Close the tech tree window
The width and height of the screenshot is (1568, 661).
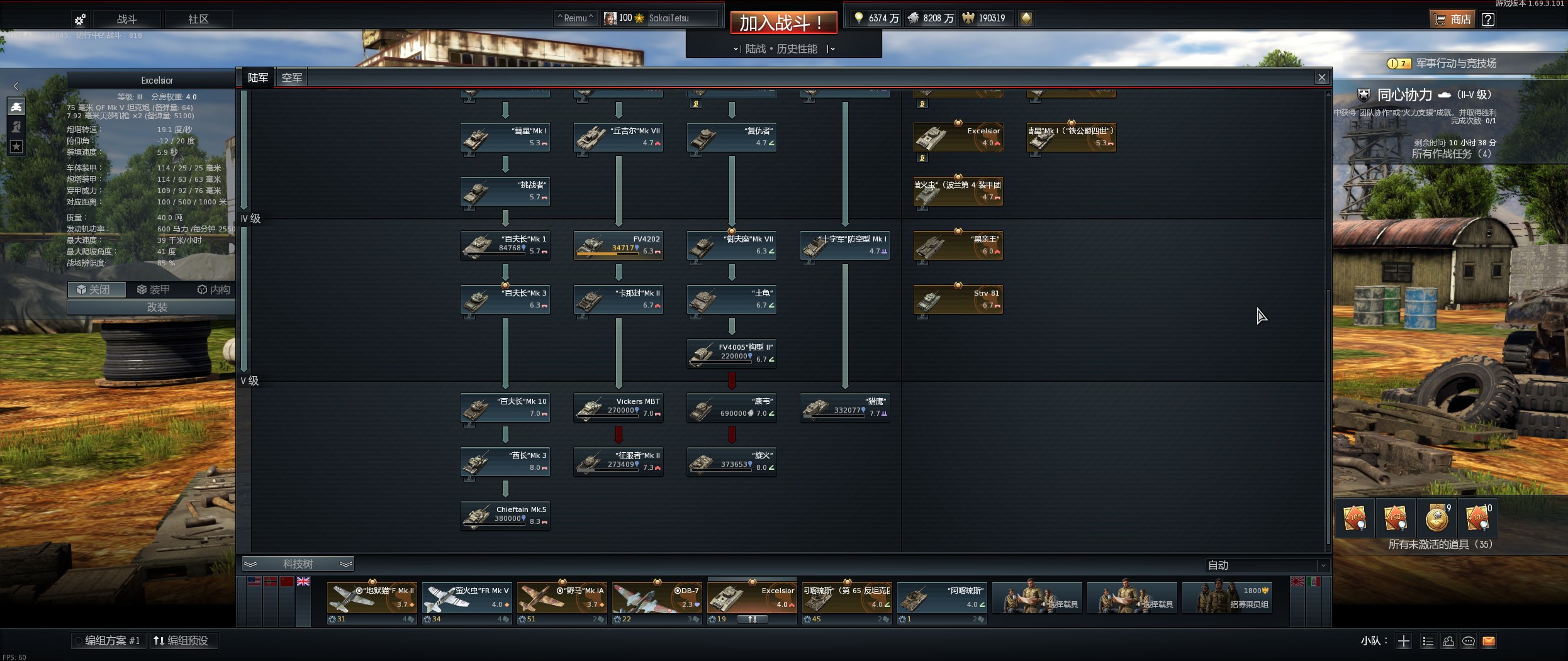(x=1321, y=77)
